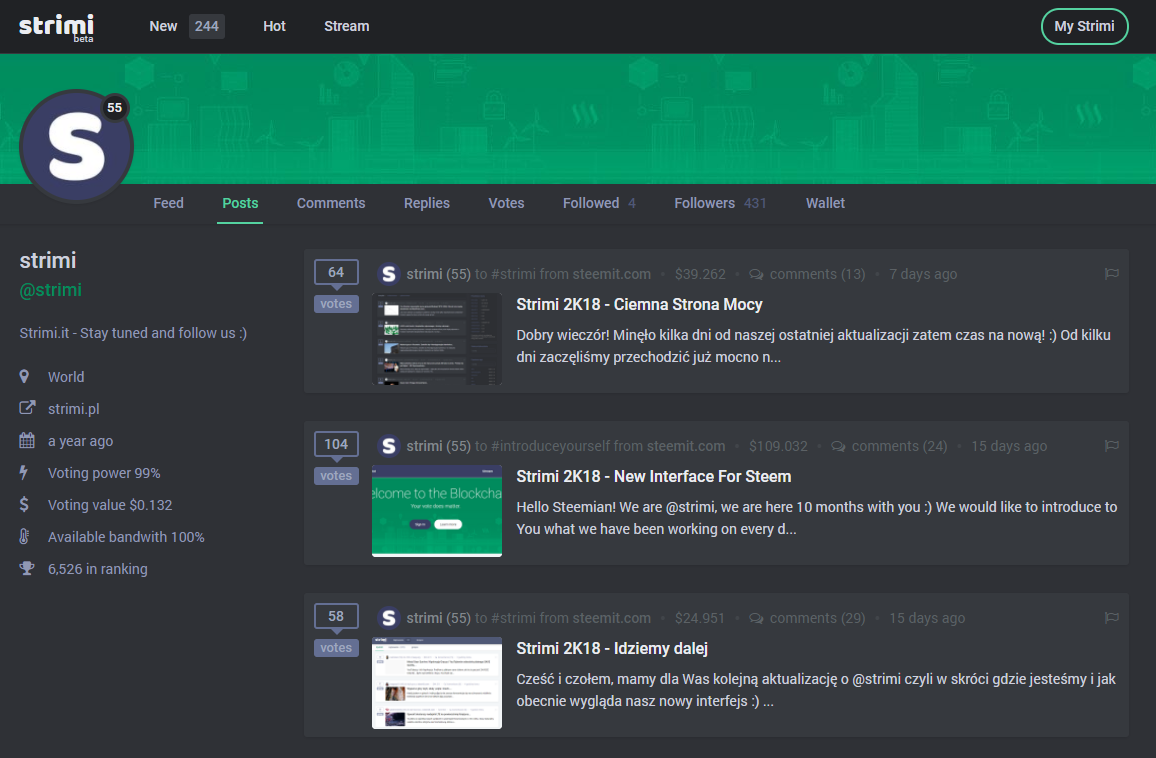The image size is (1156, 758).
Task: Open the strimi.pl website link
Action: pos(74,408)
